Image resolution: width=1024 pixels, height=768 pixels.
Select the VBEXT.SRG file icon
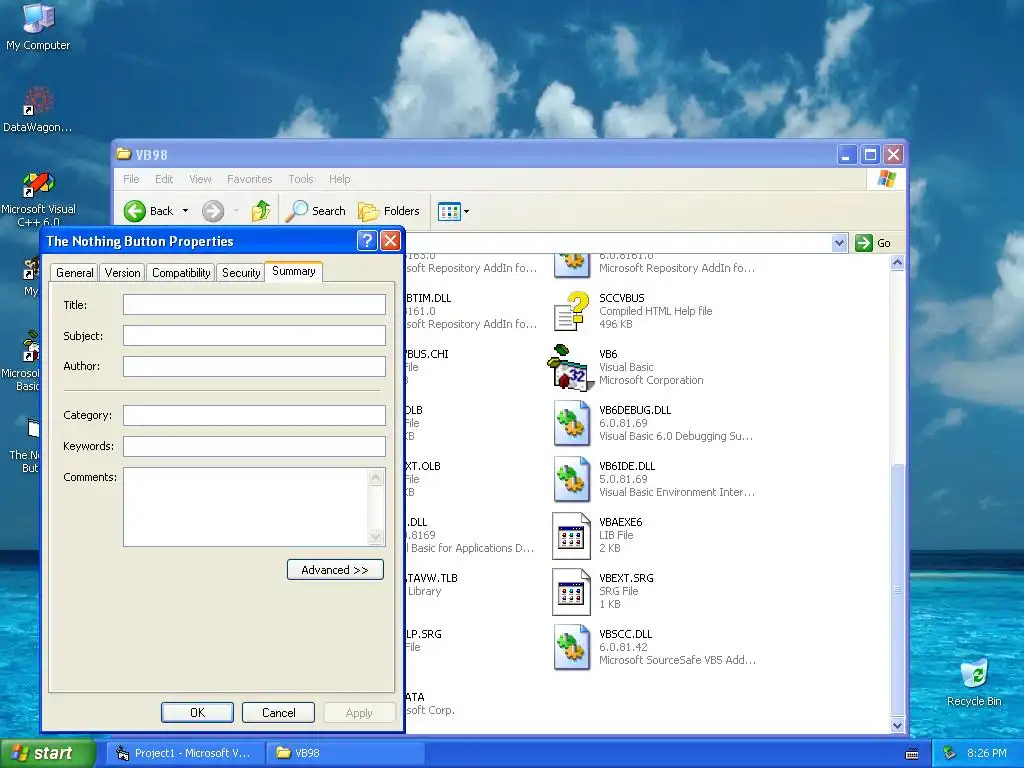(x=571, y=592)
